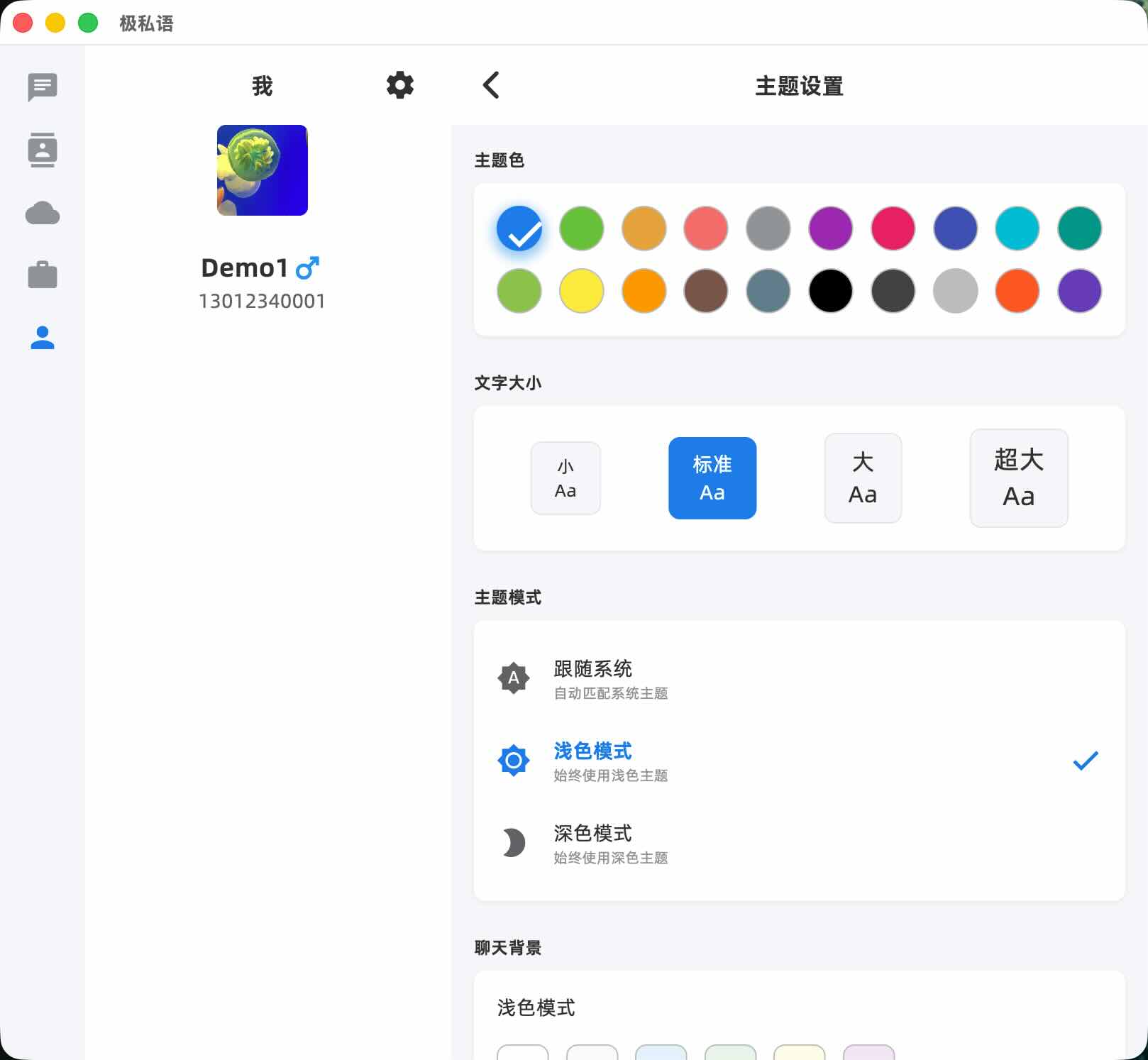Pick the light olive green color in second row
Screen dimensions: 1148x1060
coord(519,291)
